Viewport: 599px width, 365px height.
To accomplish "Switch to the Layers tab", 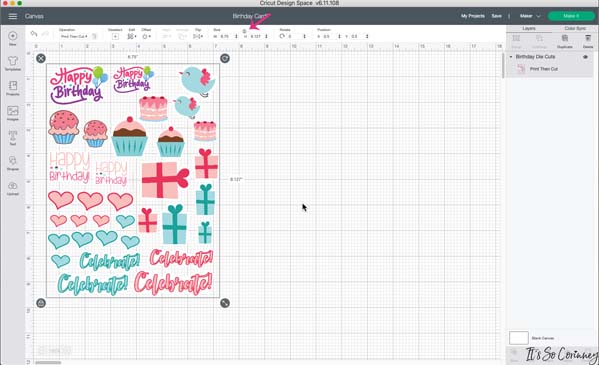I will [x=529, y=29].
